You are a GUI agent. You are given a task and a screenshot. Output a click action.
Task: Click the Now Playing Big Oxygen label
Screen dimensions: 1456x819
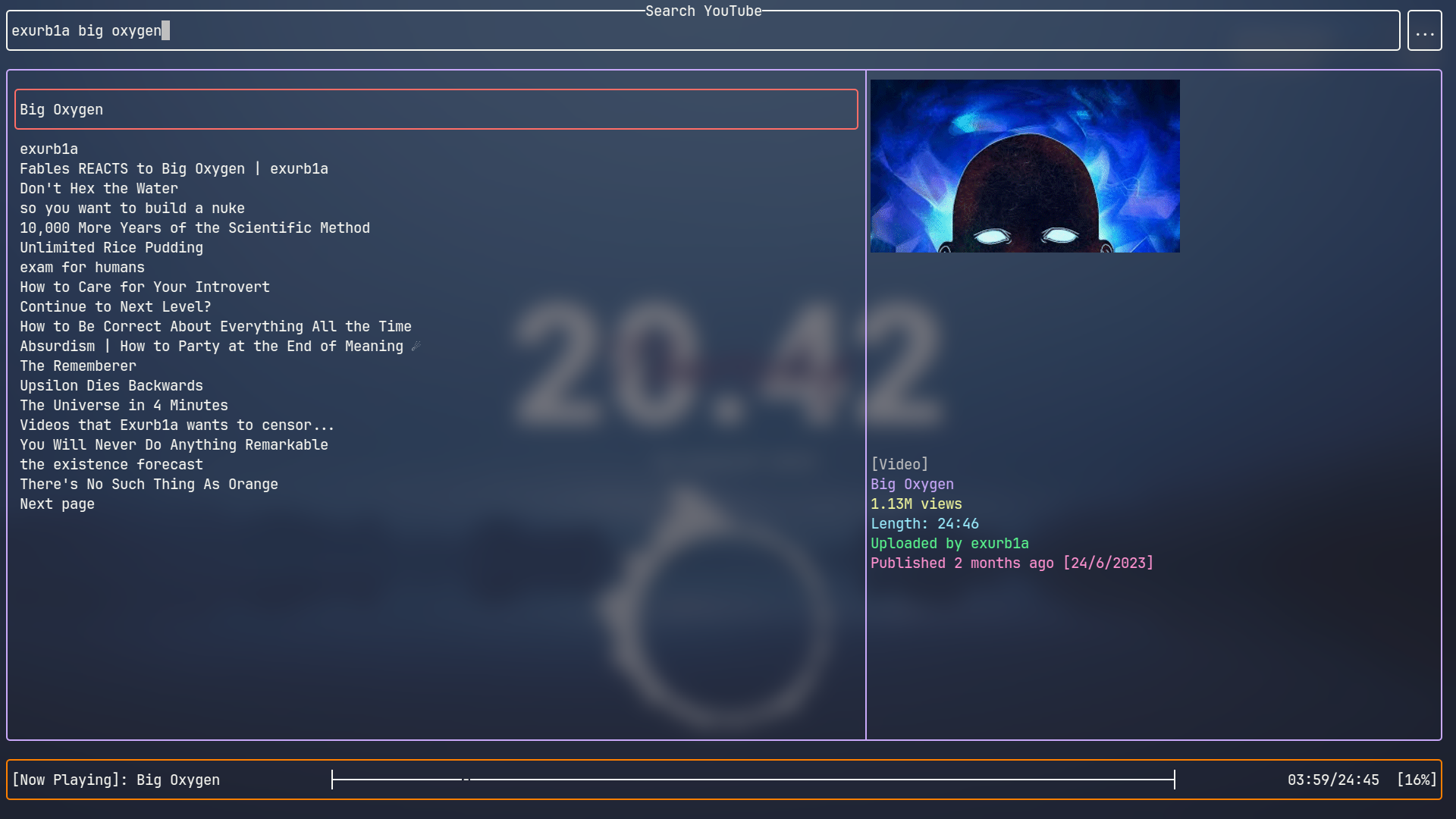click(x=116, y=780)
